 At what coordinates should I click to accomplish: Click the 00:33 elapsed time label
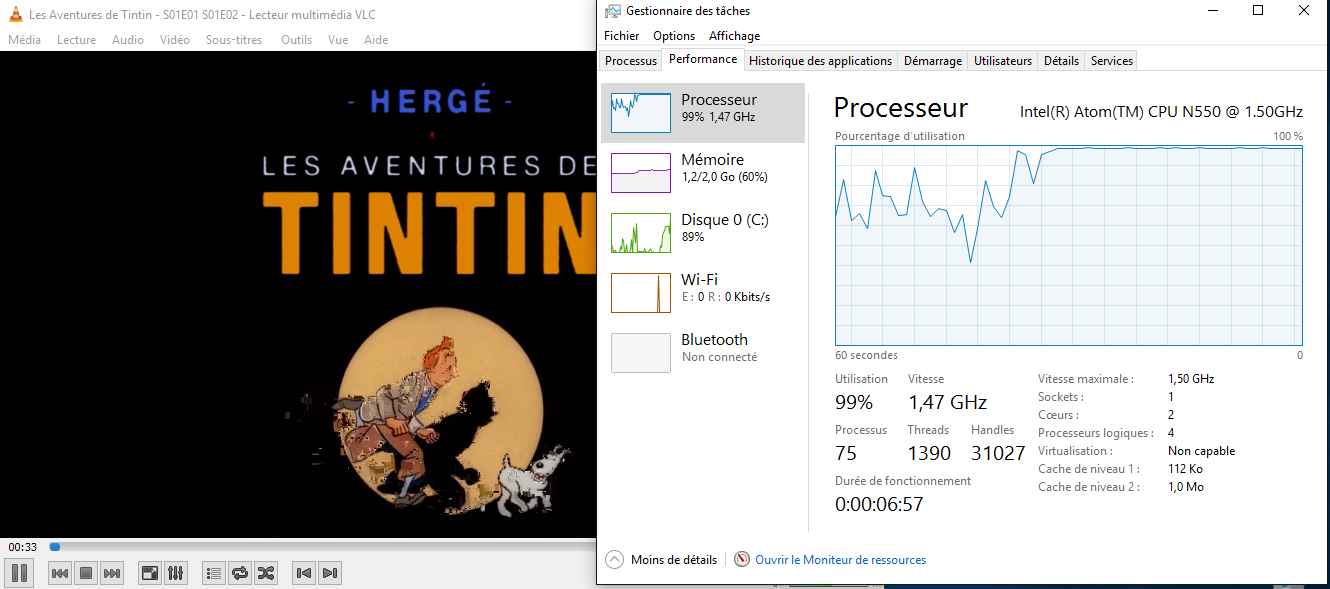(23, 547)
